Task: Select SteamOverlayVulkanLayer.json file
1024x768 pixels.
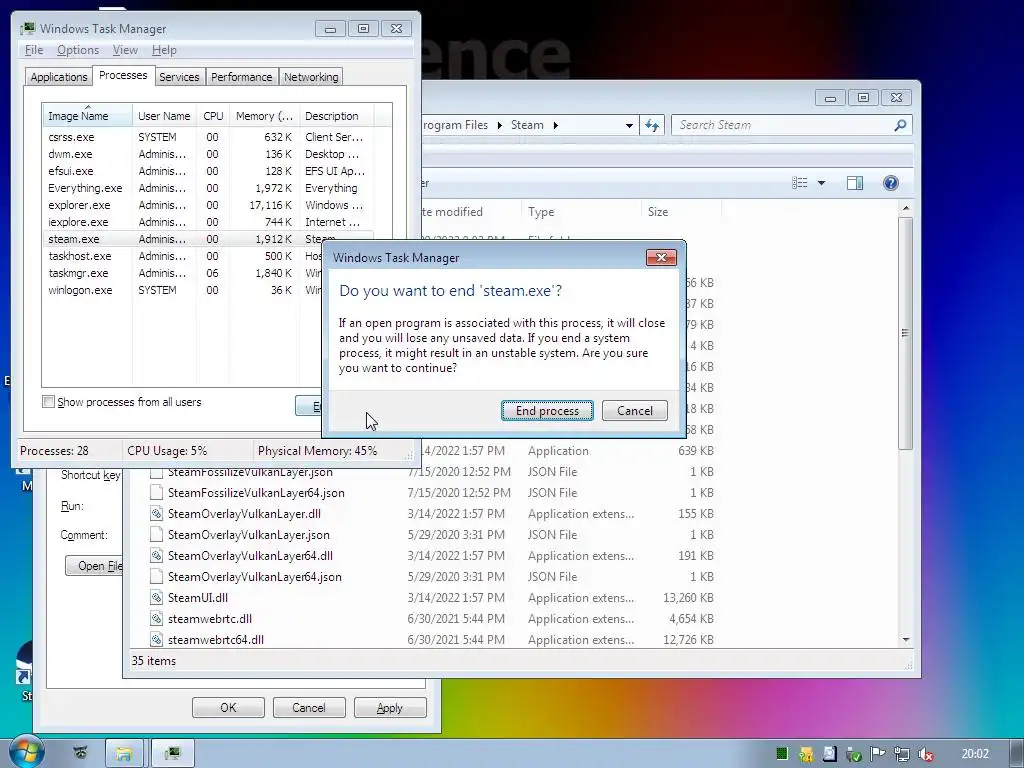Action: pos(249,535)
